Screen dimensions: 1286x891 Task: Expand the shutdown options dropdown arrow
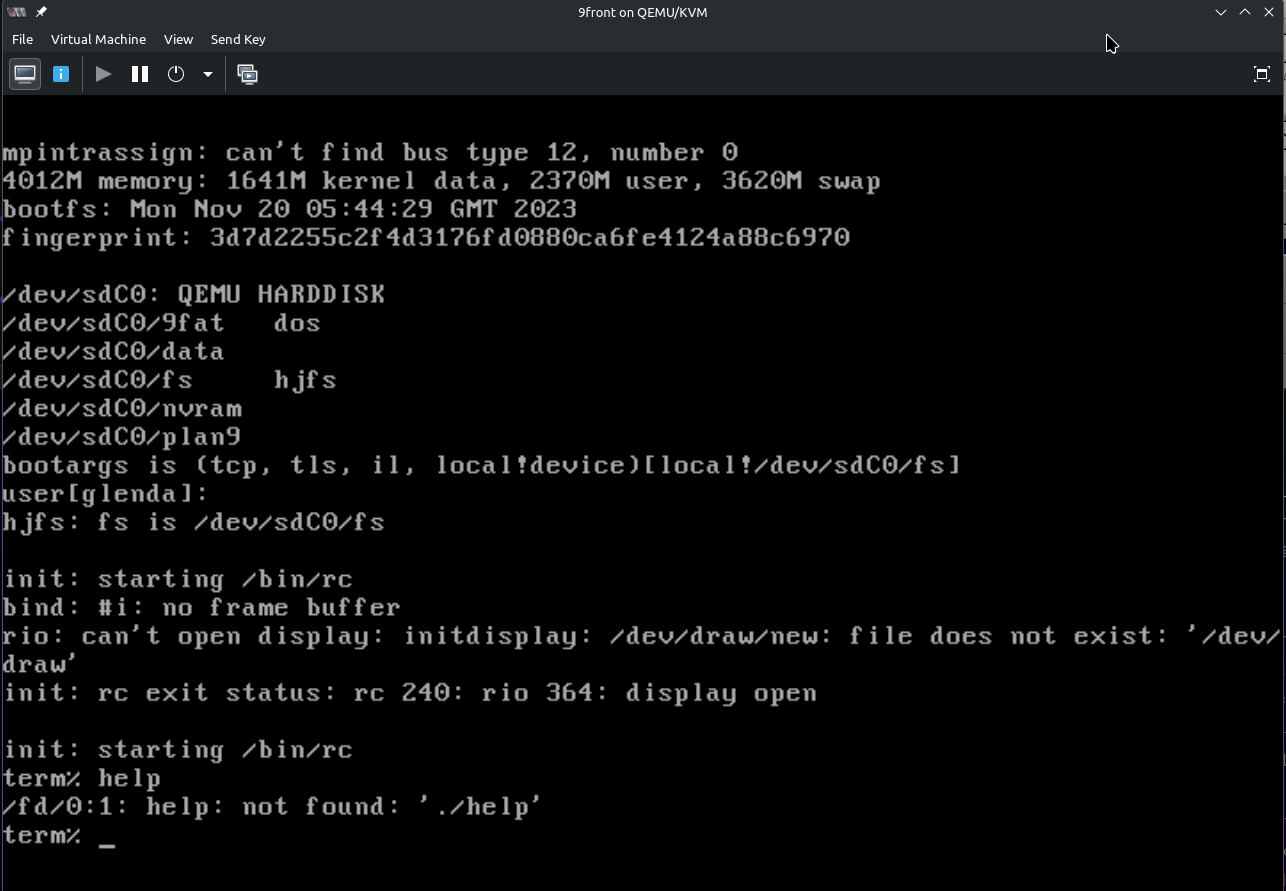coord(208,74)
